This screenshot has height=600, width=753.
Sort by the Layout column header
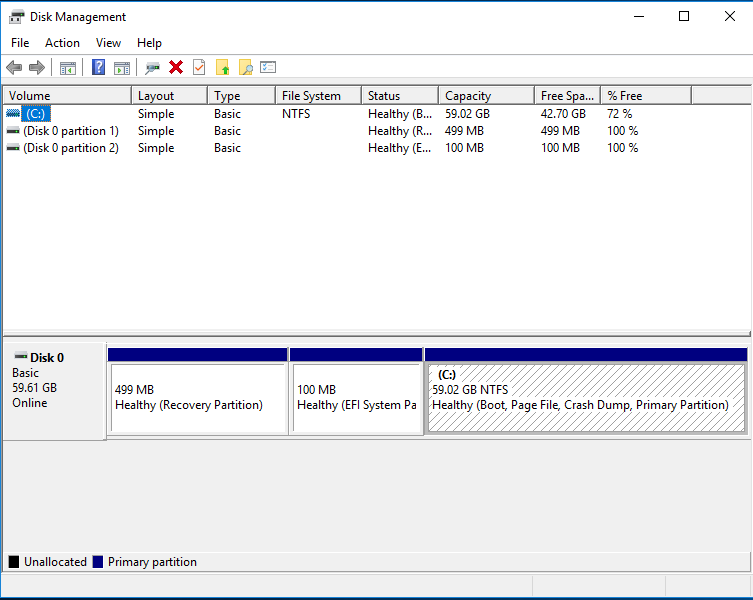[170, 96]
